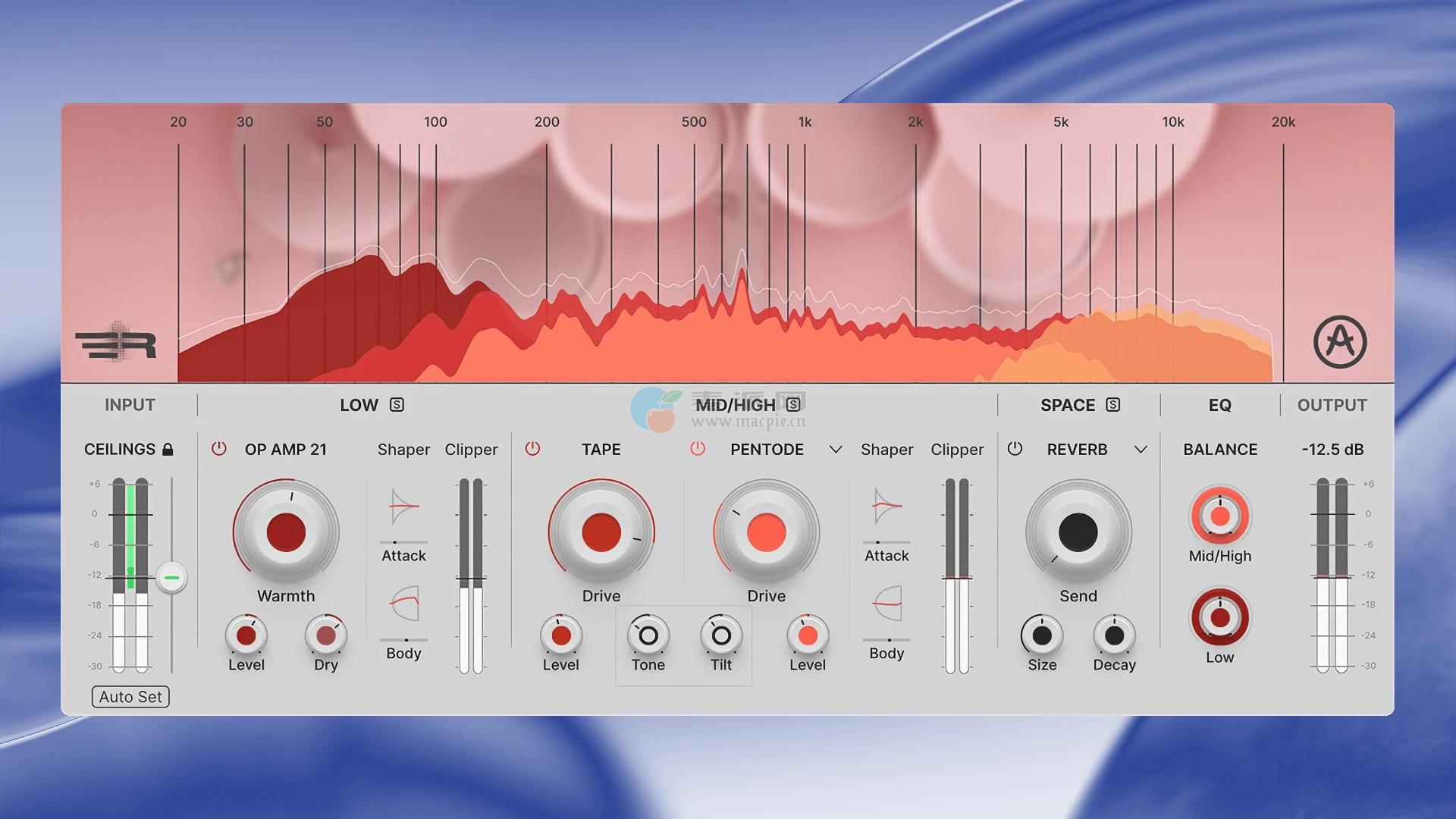Click the reverb Size knob
Viewport: 1456px width, 819px height.
pos(1042,635)
